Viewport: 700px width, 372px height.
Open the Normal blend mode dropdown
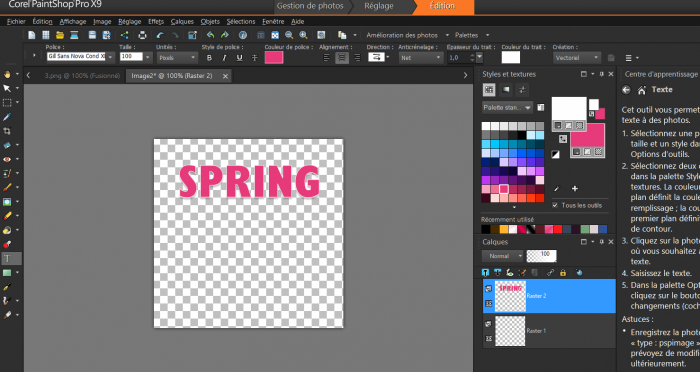(502, 256)
